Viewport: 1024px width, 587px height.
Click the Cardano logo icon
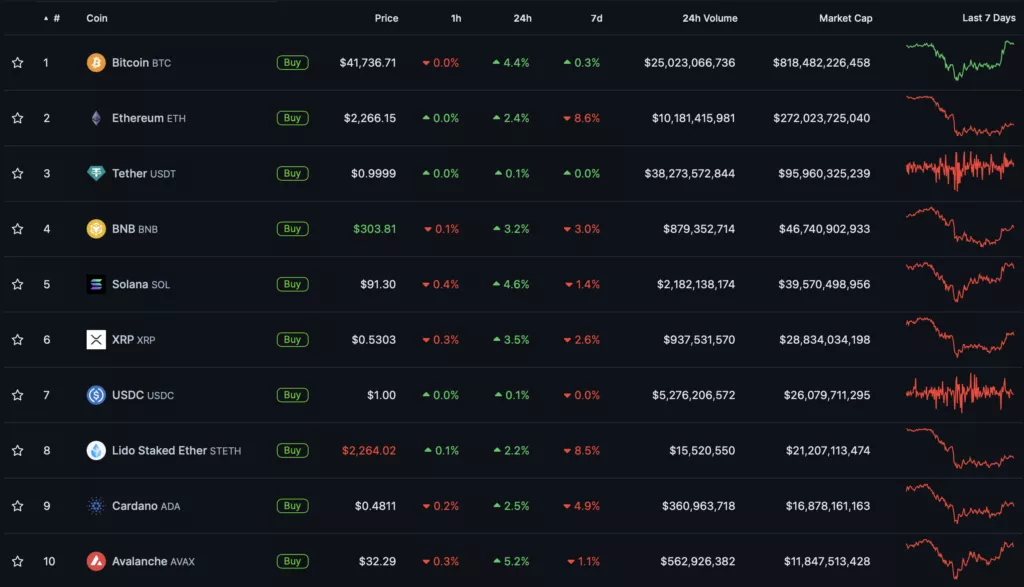(x=96, y=506)
